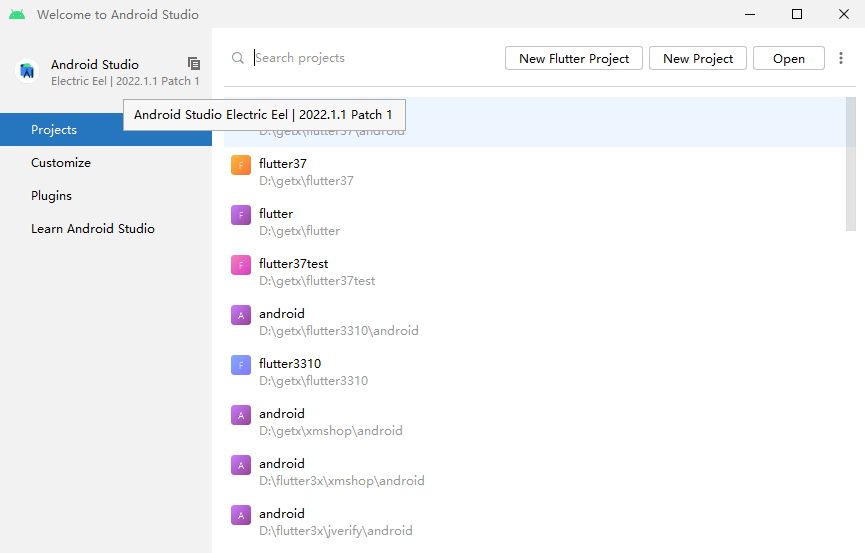Click the A icon for jverify\android project
This screenshot has width=865, height=553.
tap(241, 515)
